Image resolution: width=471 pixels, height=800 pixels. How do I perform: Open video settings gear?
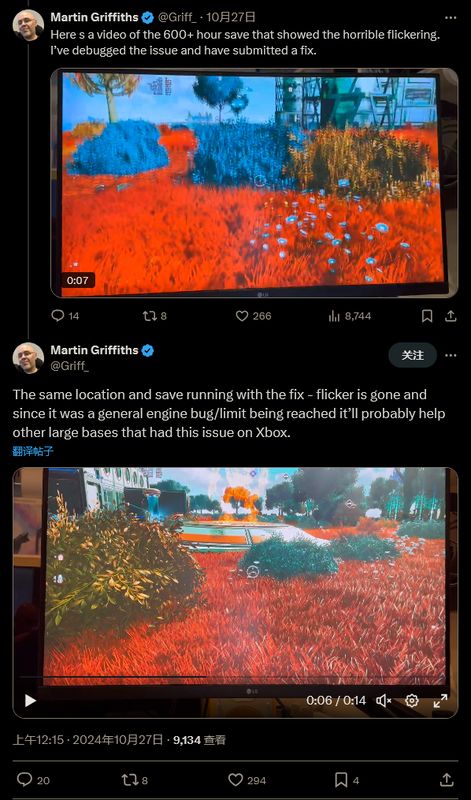[412, 701]
